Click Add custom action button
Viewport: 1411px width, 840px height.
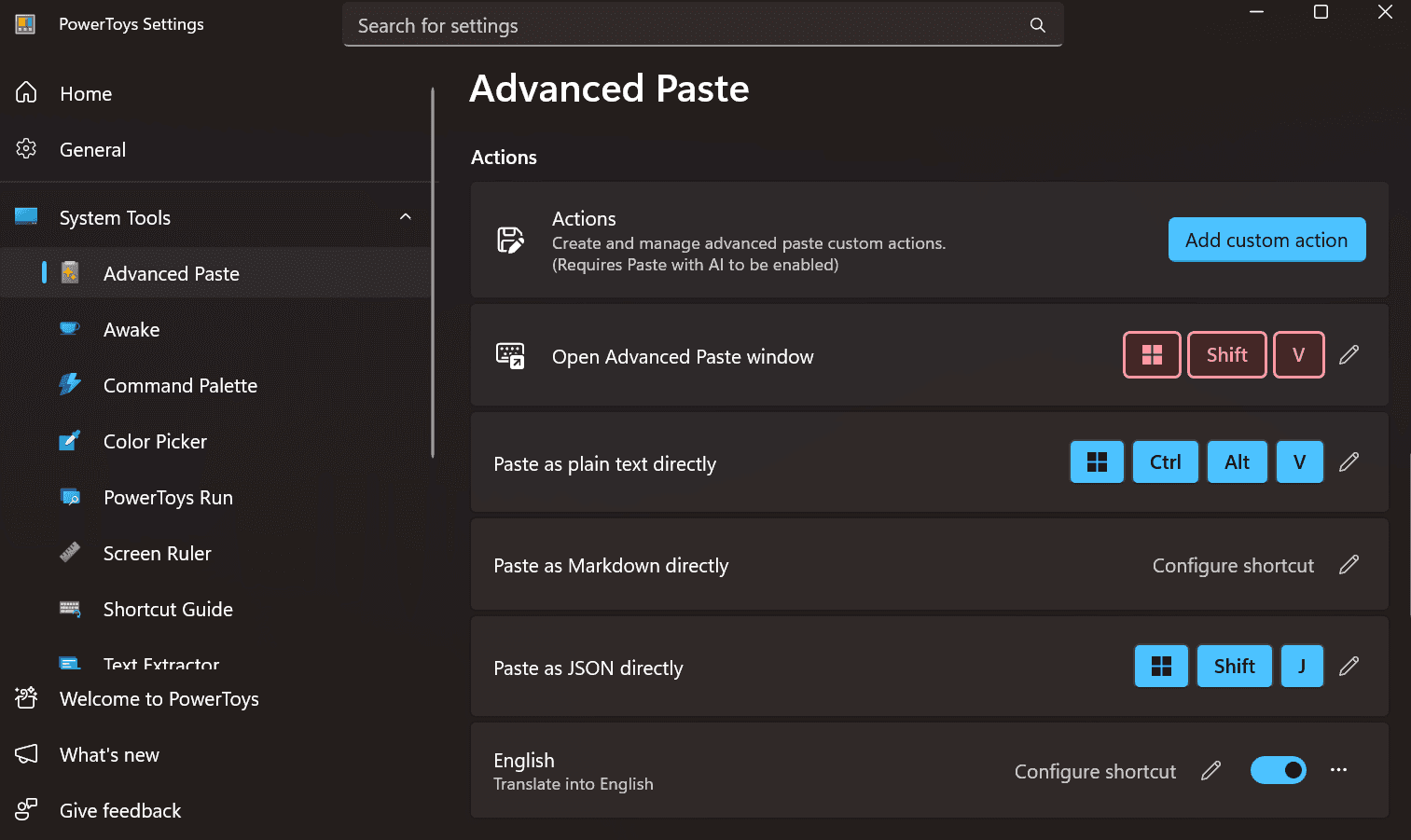(x=1266, y=241)
